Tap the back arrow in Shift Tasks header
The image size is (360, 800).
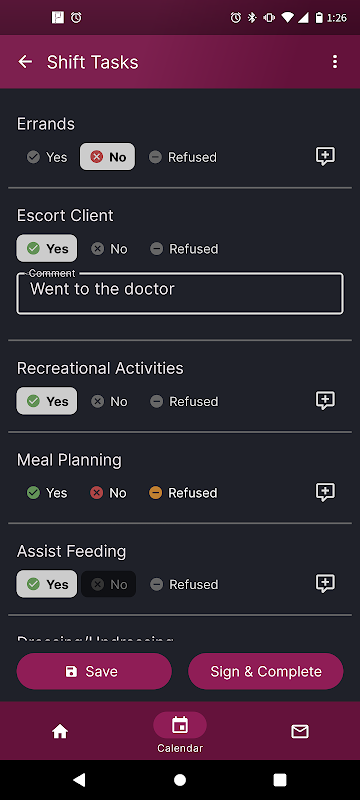pos(25,62)
